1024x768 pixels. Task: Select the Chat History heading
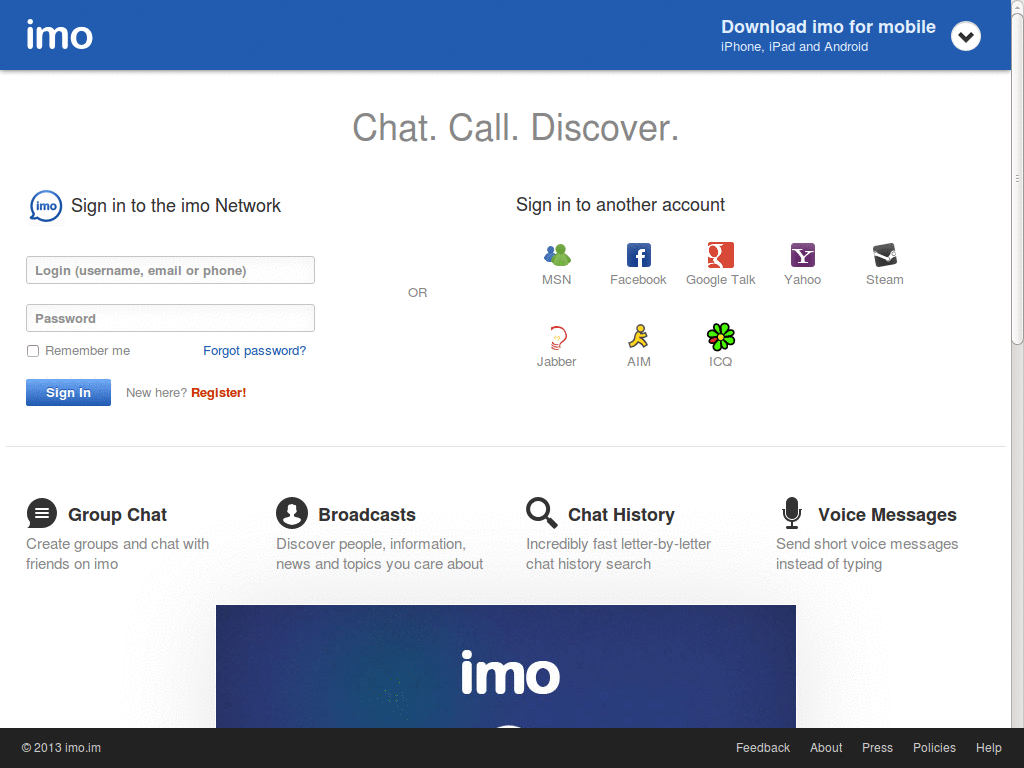[x=621, y=515]
